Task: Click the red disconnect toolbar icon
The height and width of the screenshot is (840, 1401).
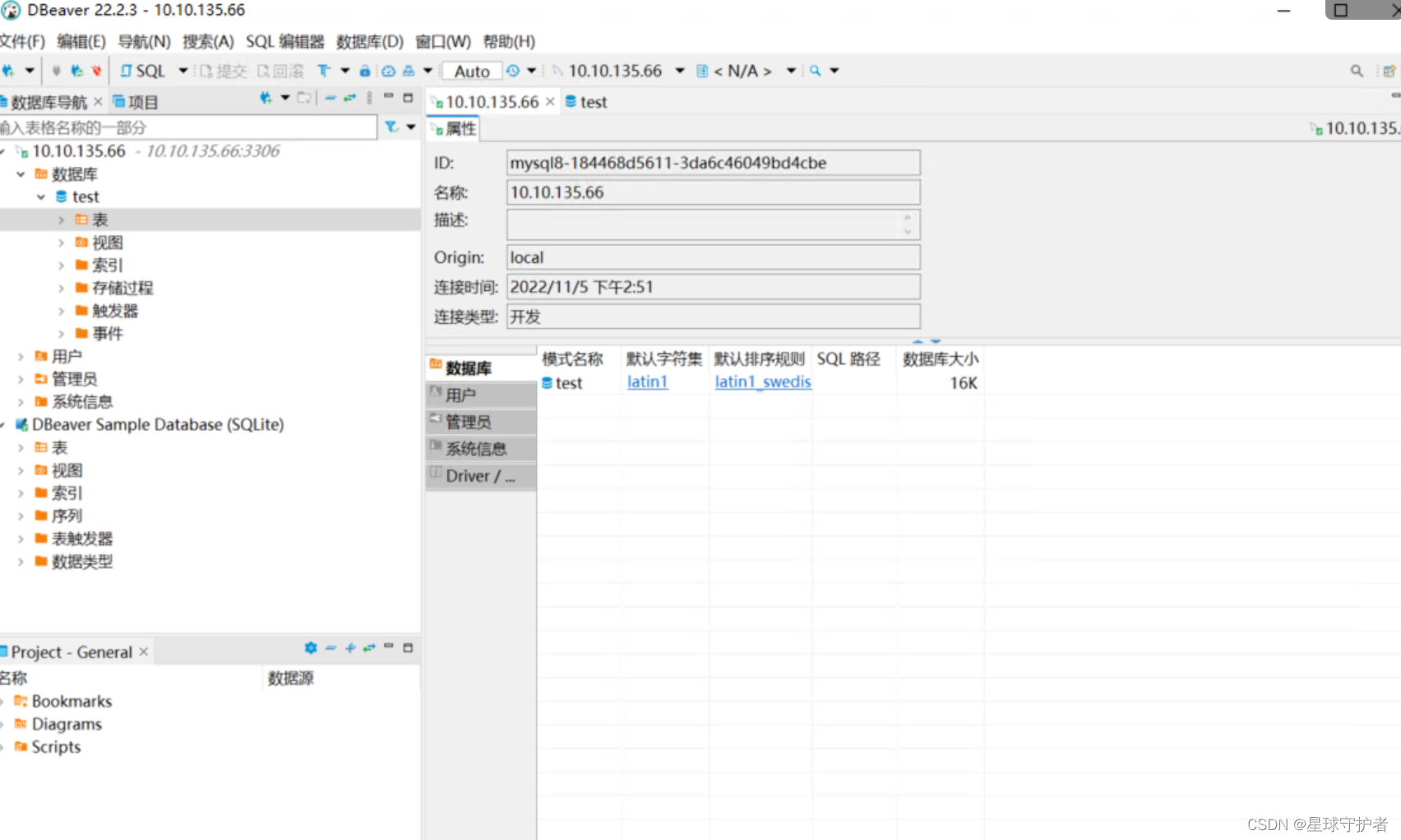Action: (x=96, y=71)
